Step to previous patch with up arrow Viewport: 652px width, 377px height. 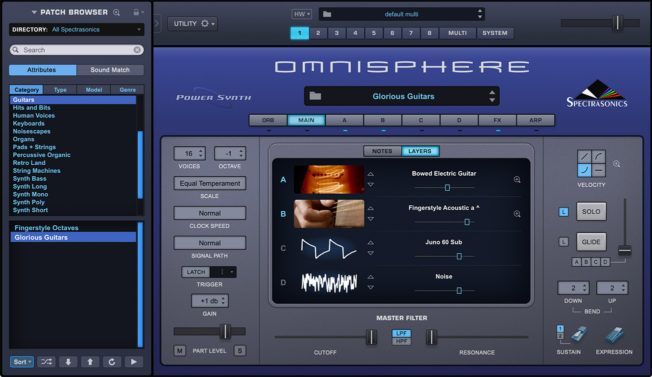(x=90, y=362)
